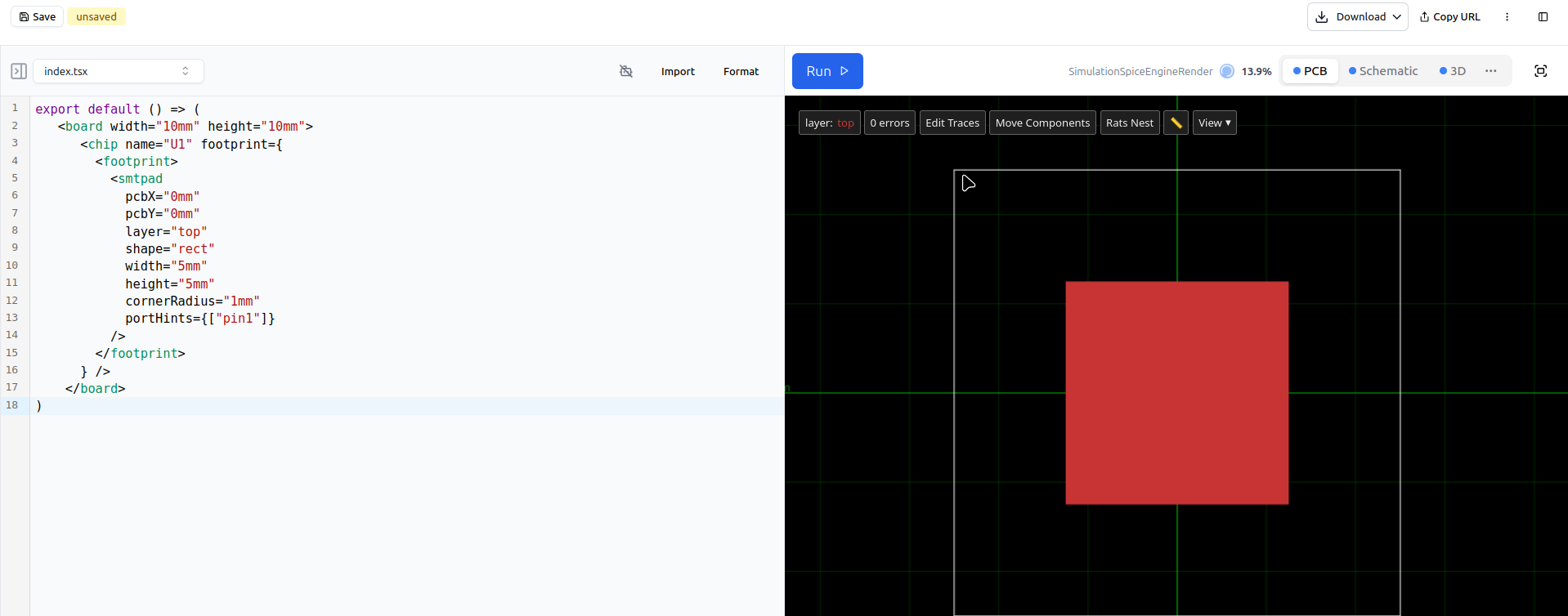Click the export default code line
1568x616 pixels.
[118, 109]
